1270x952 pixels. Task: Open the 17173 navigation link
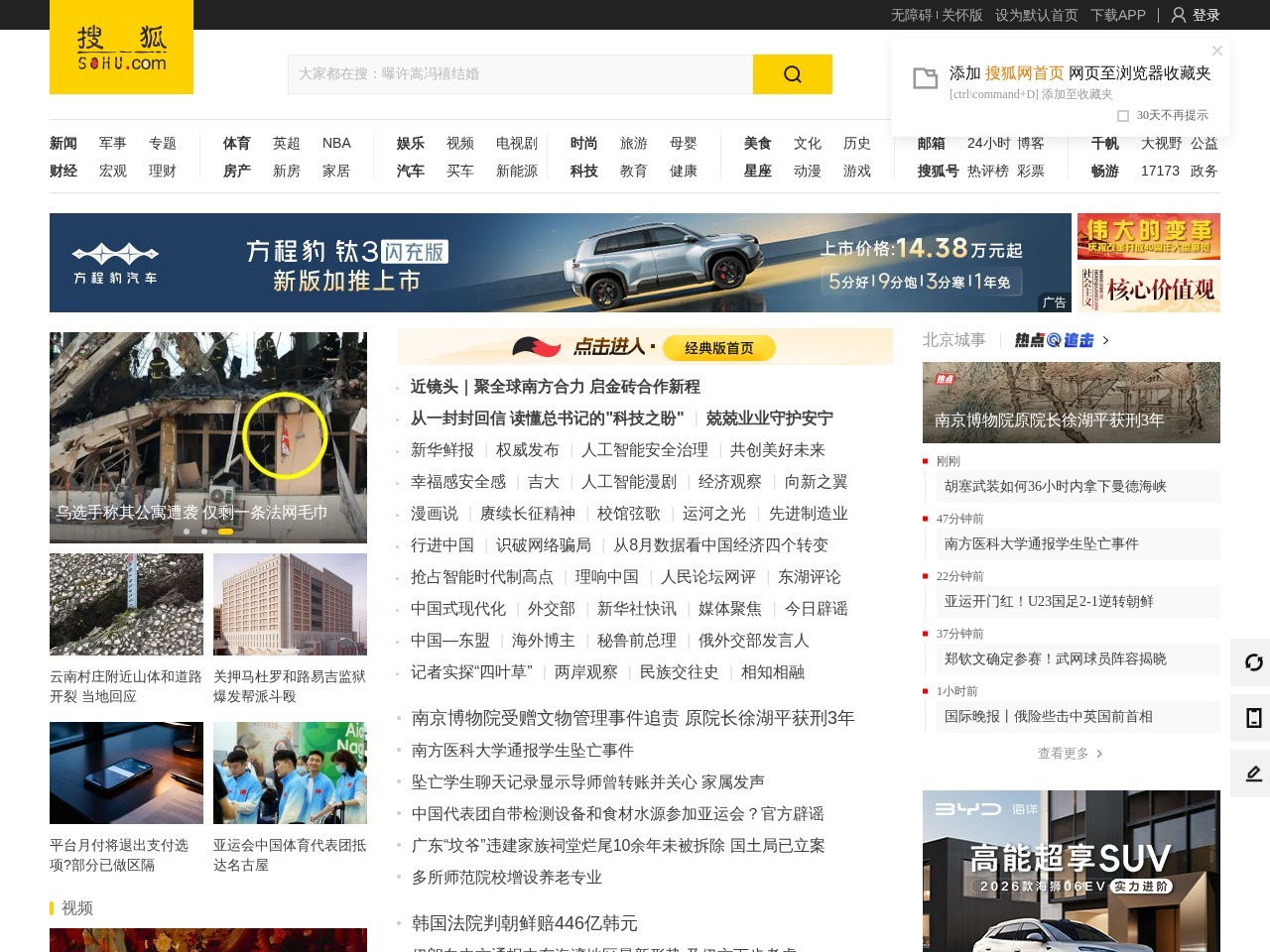(1160, 171)
